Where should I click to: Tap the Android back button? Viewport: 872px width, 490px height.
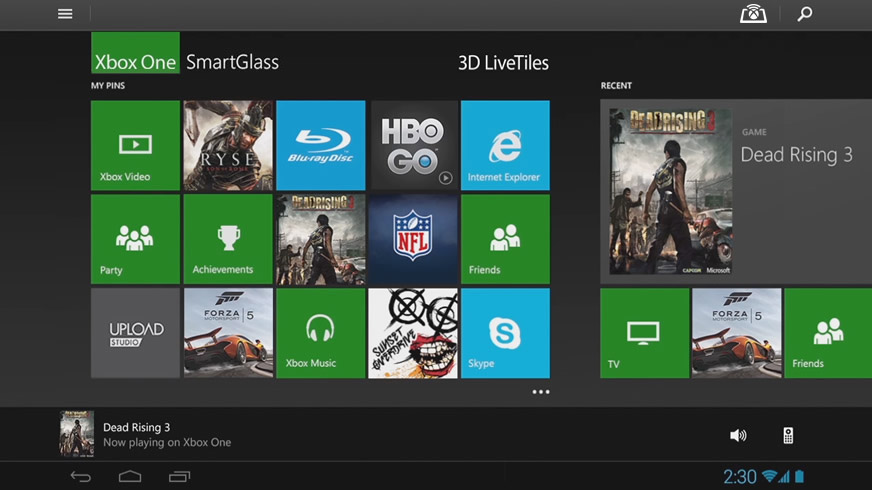click(x=81, y=477)
